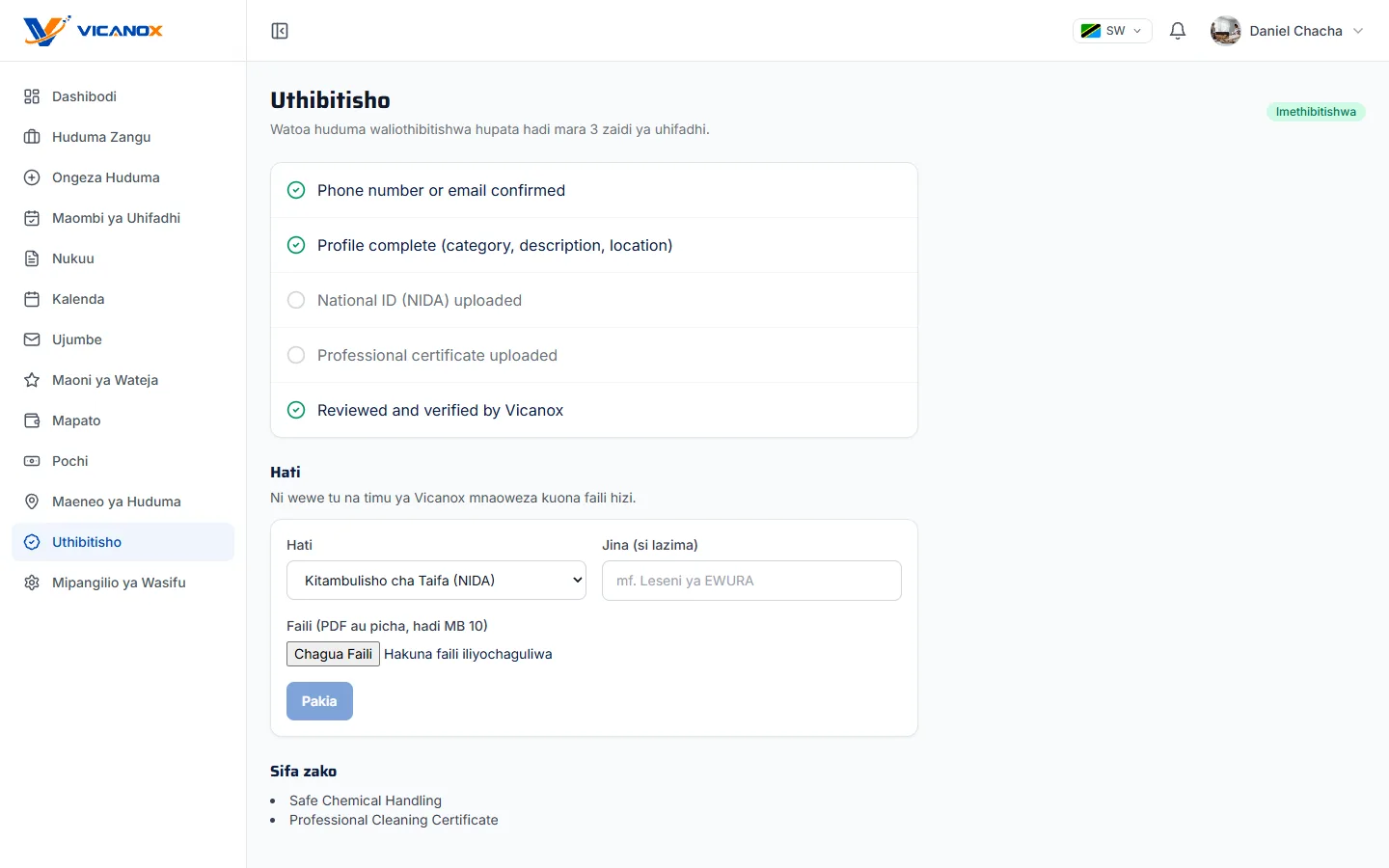Open notifications bell

pyautogui.click(x=1178, y=31)
